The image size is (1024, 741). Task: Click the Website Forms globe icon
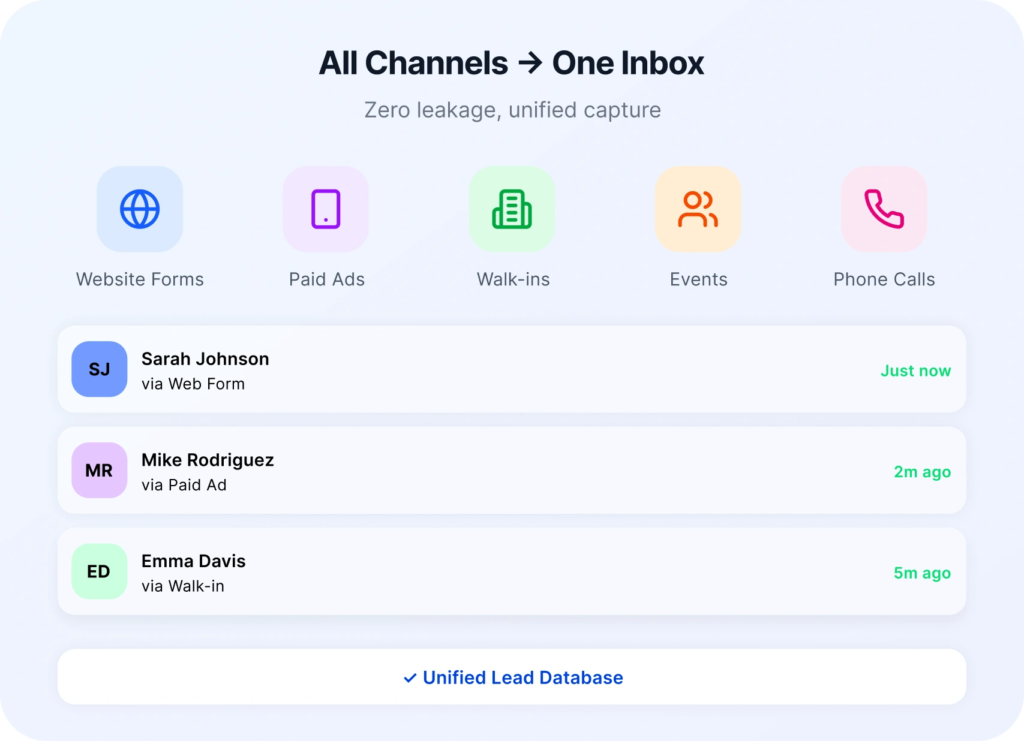pos(140,209)
